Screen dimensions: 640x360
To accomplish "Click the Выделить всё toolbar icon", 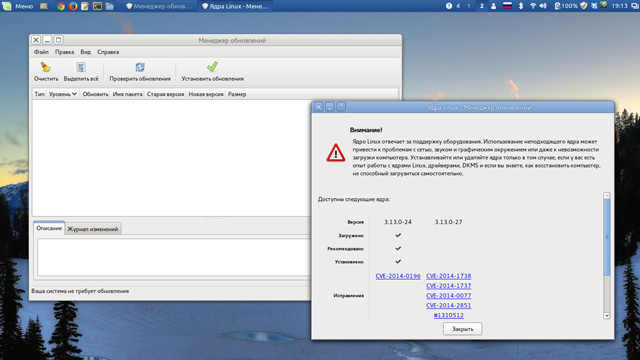I will [81, 67].
